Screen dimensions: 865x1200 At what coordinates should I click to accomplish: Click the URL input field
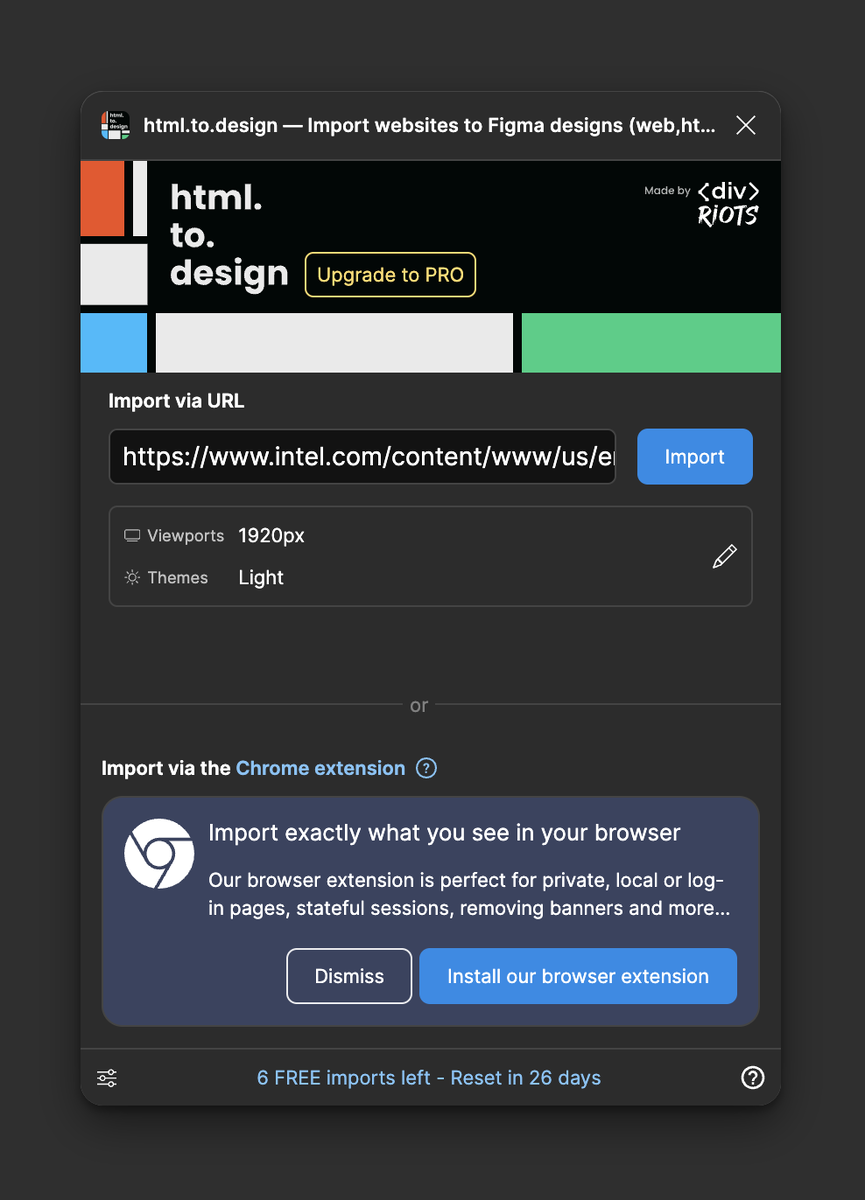tap(362, 457)
